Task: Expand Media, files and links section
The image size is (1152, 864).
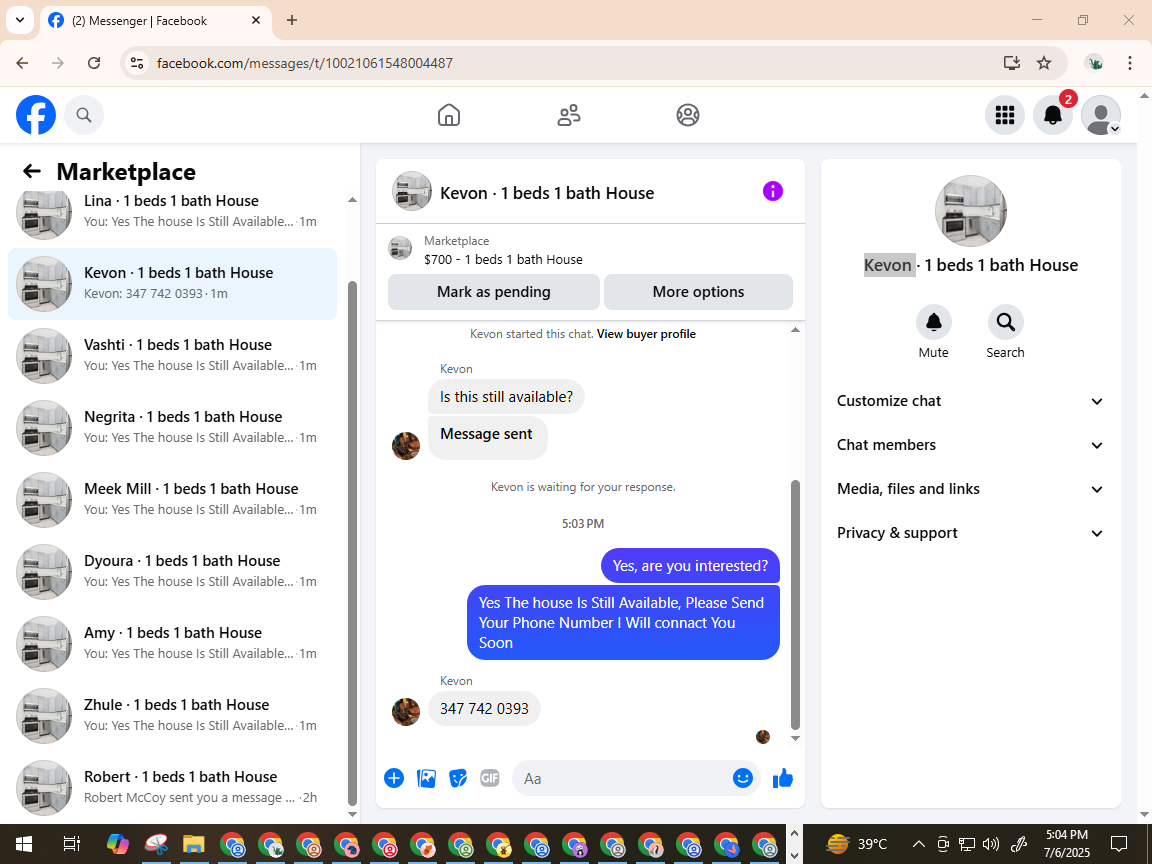Action: pyautogui.click(x=970, y=489)
